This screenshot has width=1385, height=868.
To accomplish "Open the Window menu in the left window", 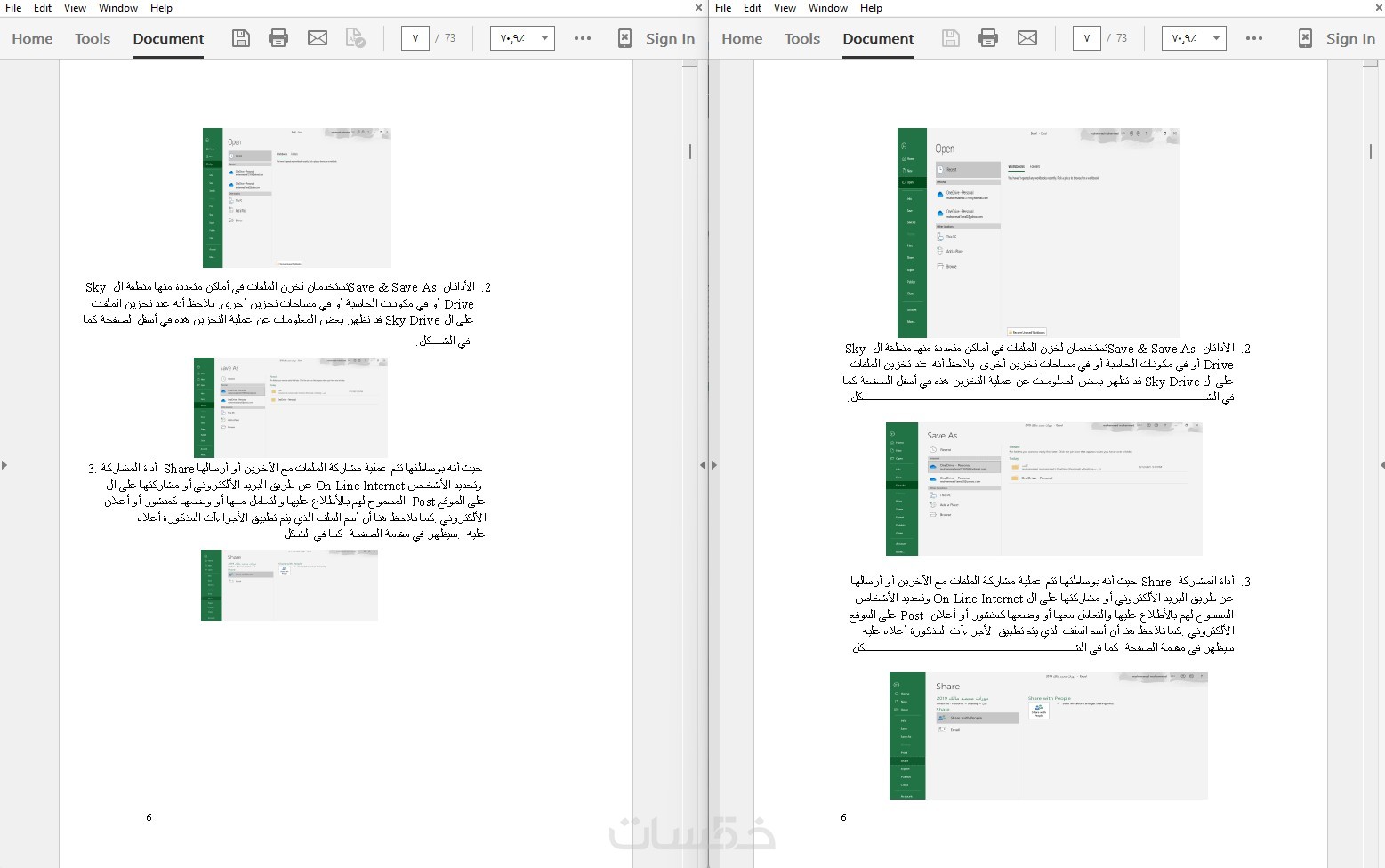I will (x=118, y=8).
